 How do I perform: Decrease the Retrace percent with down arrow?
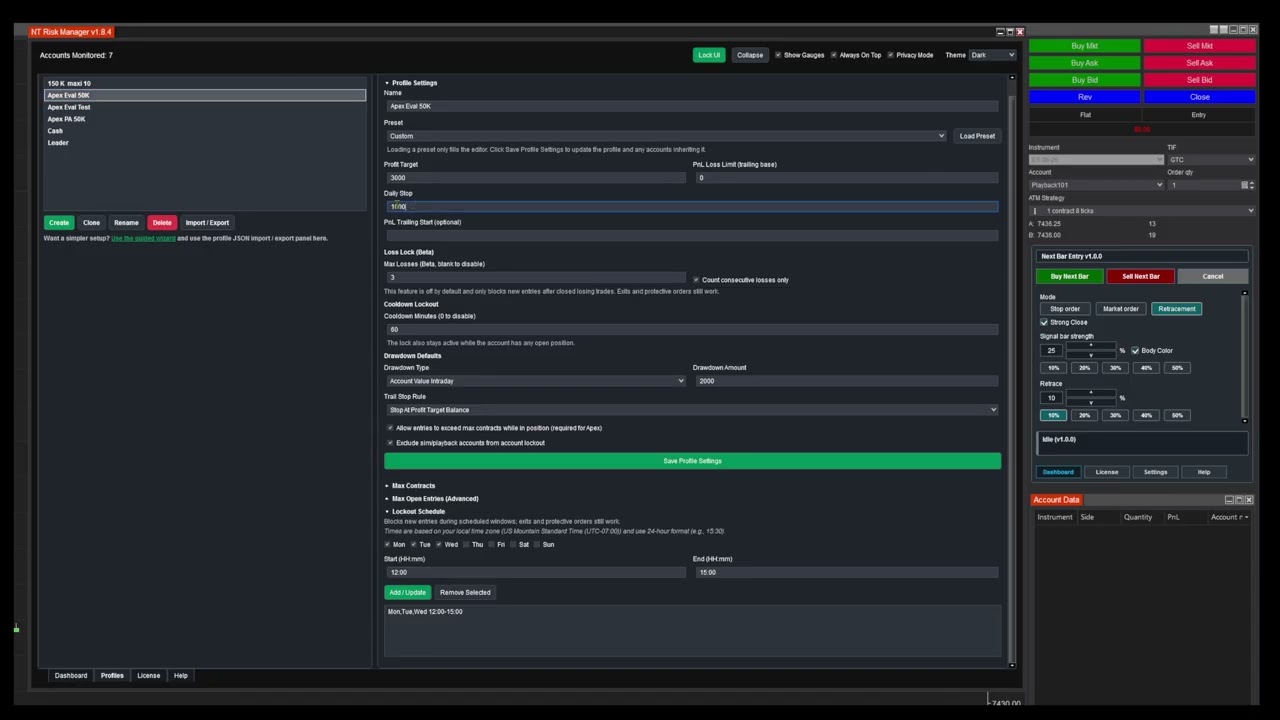pos(1091,402)
